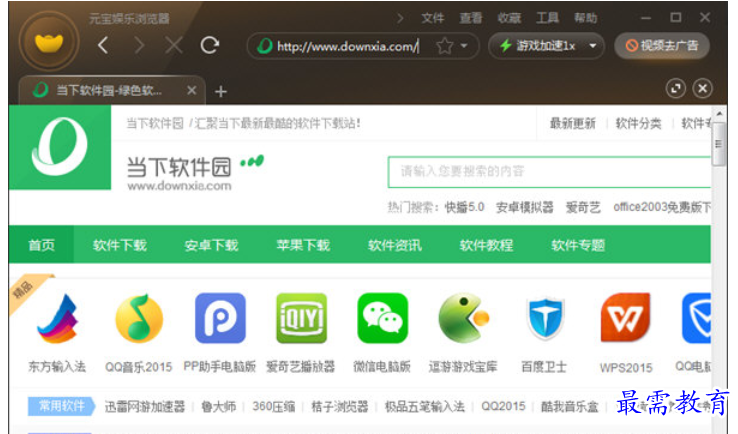Select the 安卓下载 navigation tab

[211, 245]
